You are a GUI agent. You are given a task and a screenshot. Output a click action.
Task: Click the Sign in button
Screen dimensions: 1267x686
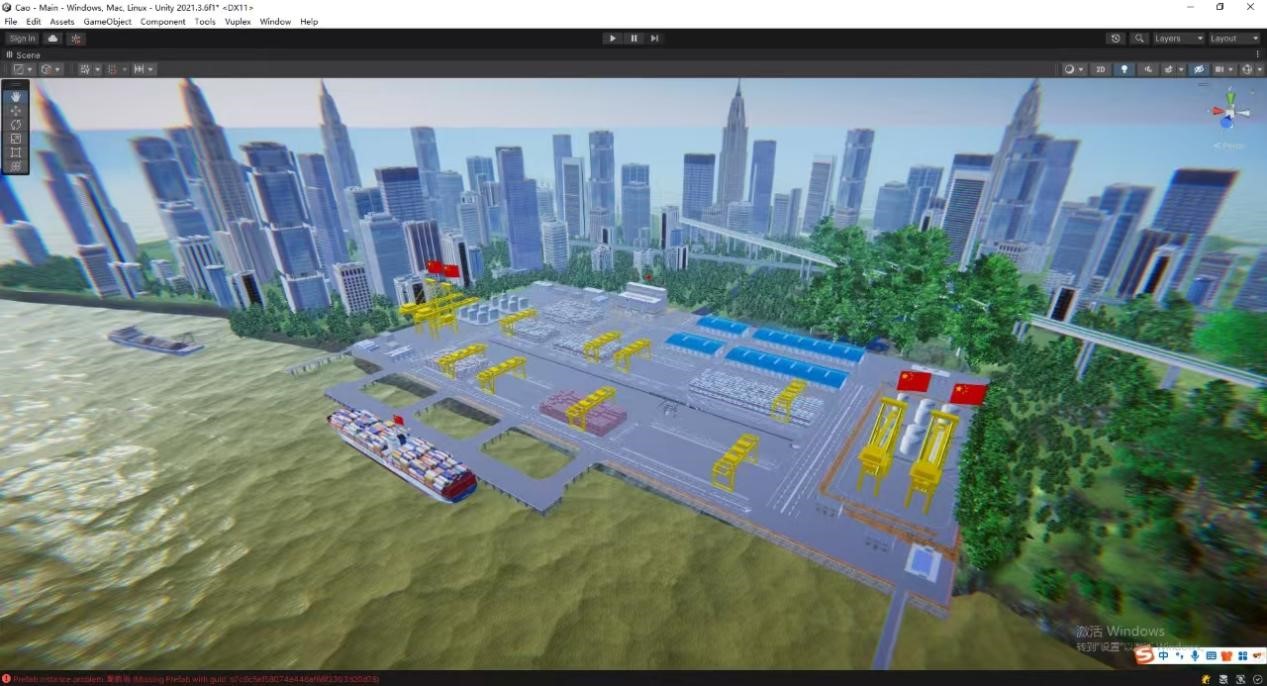(22, 38)
